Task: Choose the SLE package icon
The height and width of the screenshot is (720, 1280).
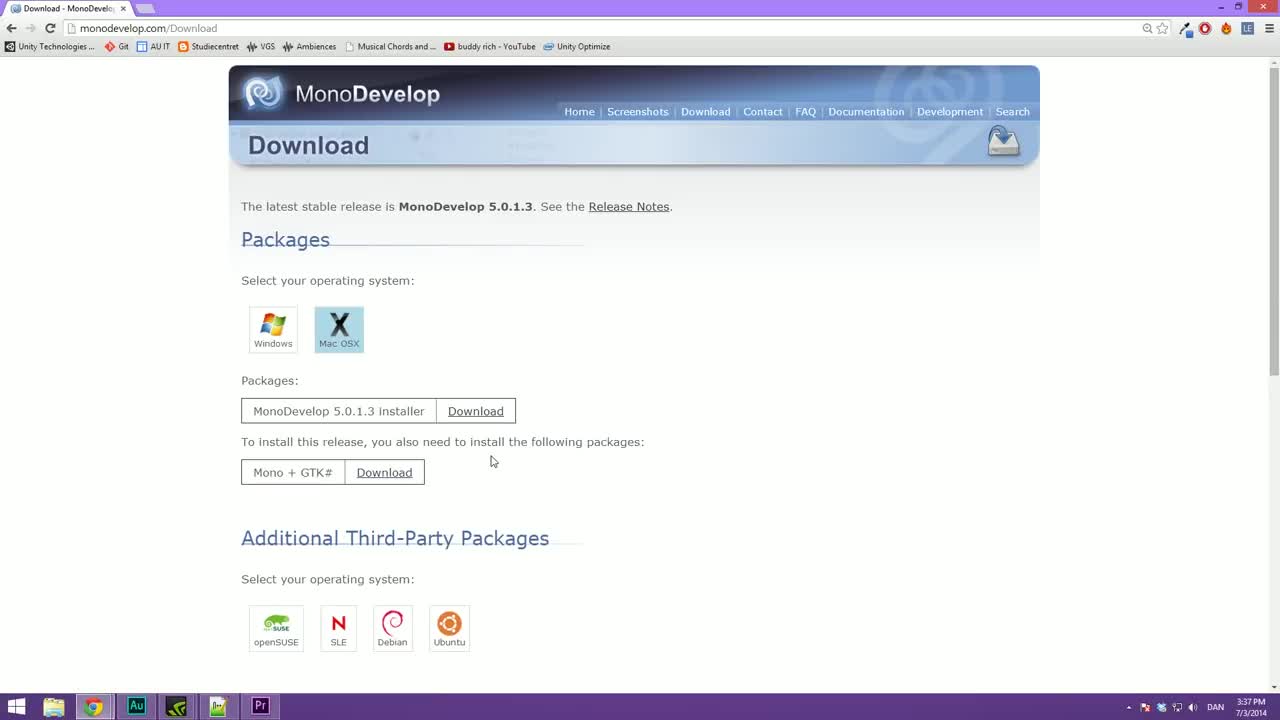Action: tap(338, 628)
